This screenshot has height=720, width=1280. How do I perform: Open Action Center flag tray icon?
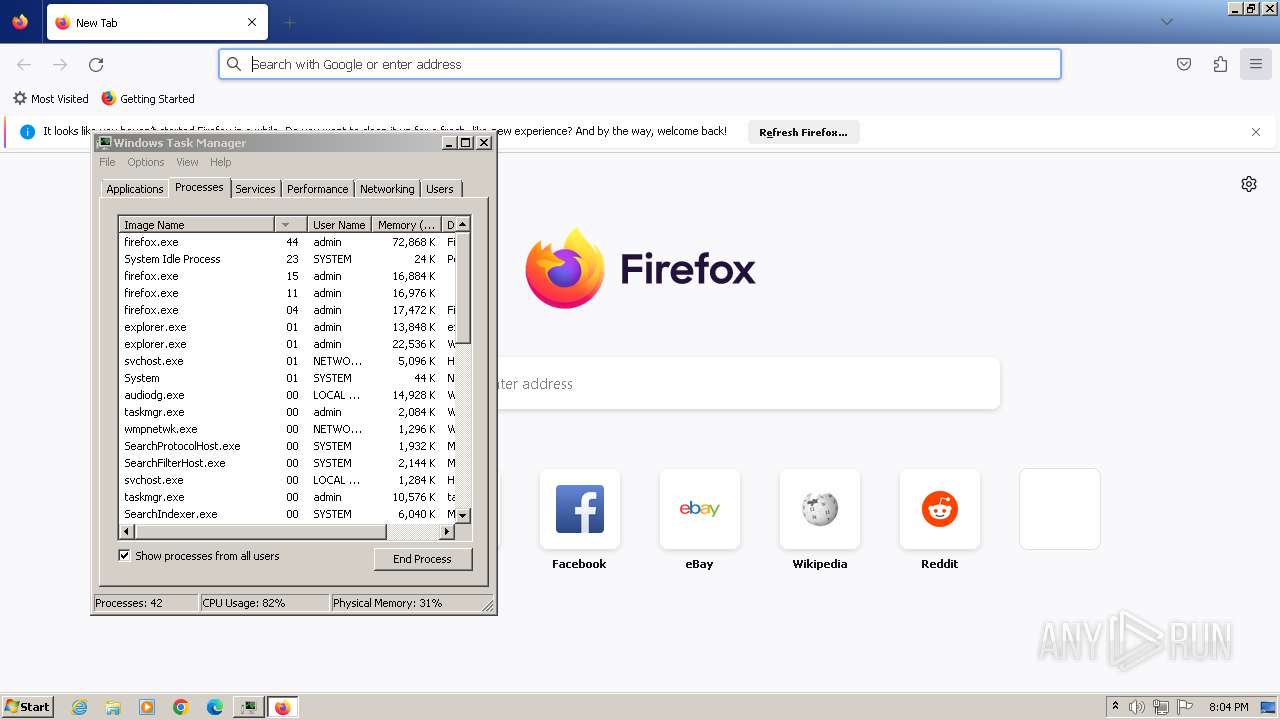pyautogui.click(x=1185, y=707)
